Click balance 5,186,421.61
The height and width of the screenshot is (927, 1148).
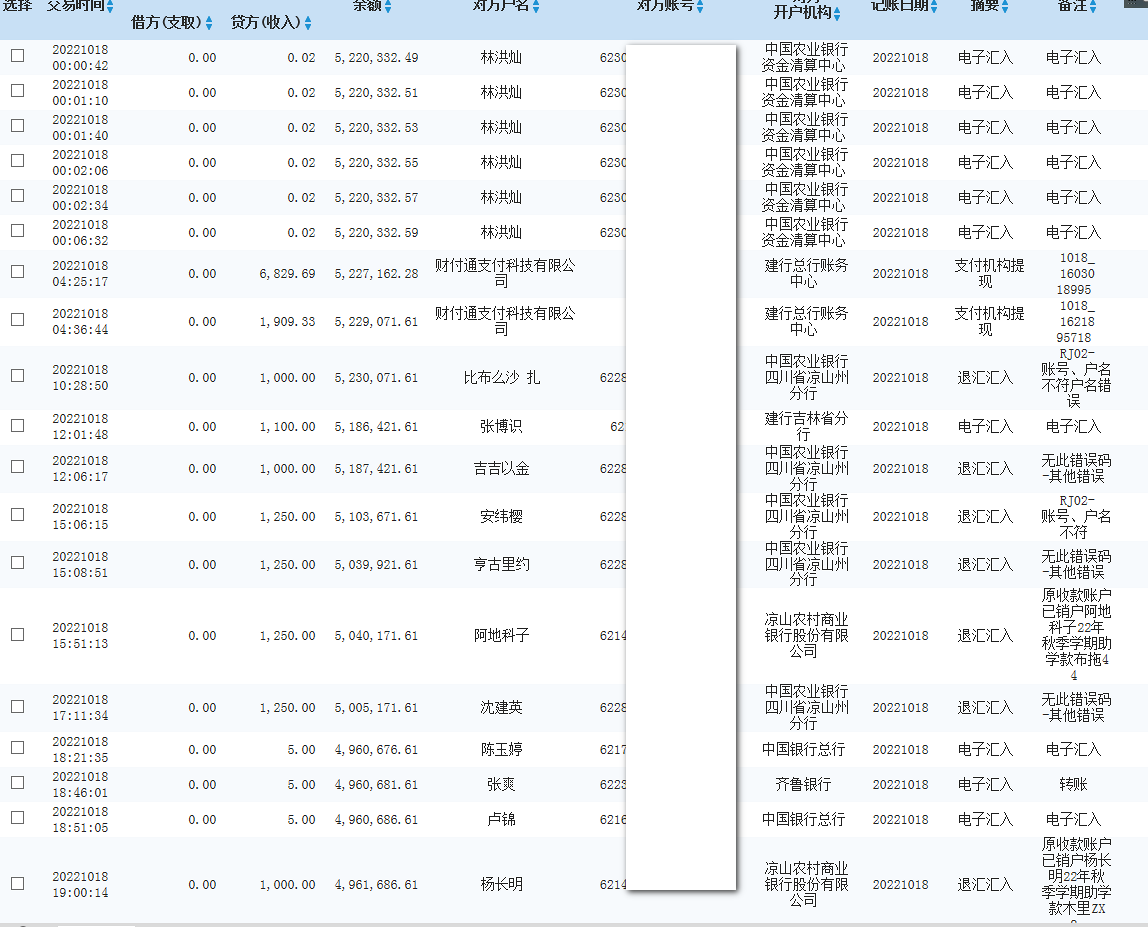376,426
